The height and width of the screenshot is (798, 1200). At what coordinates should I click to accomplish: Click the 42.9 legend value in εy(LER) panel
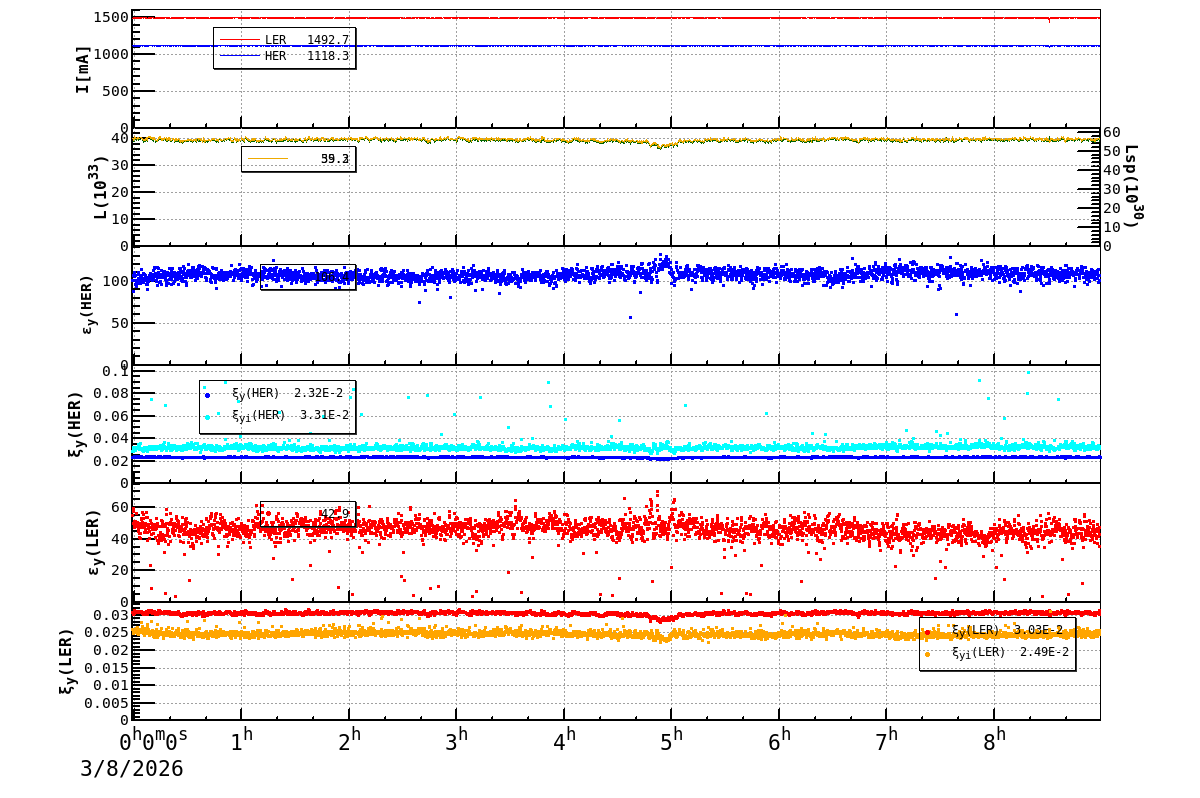pyautogui.click(x=335, y=514)
